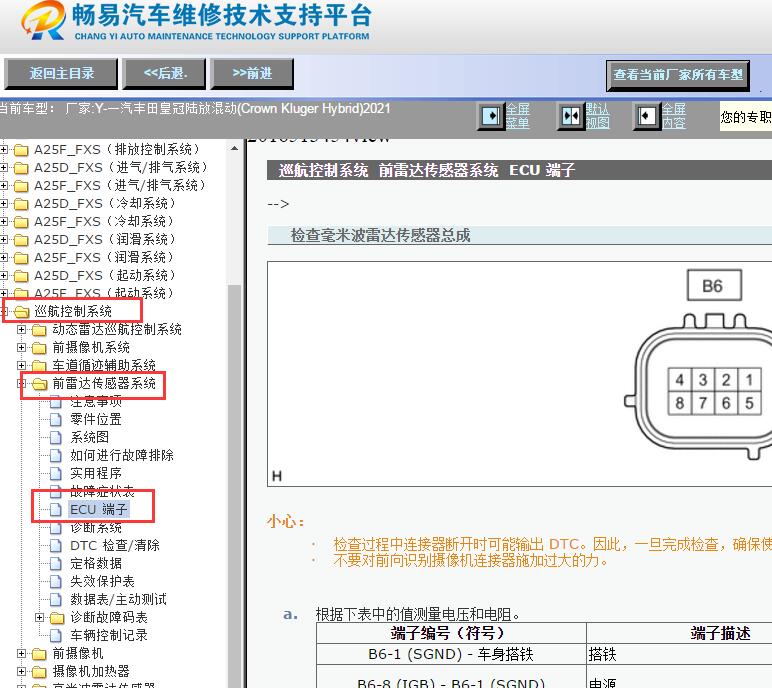This screenshot has height=688, width=772.
Task: Click folder icon of 前摄像机系统
Action: point(39,348)
